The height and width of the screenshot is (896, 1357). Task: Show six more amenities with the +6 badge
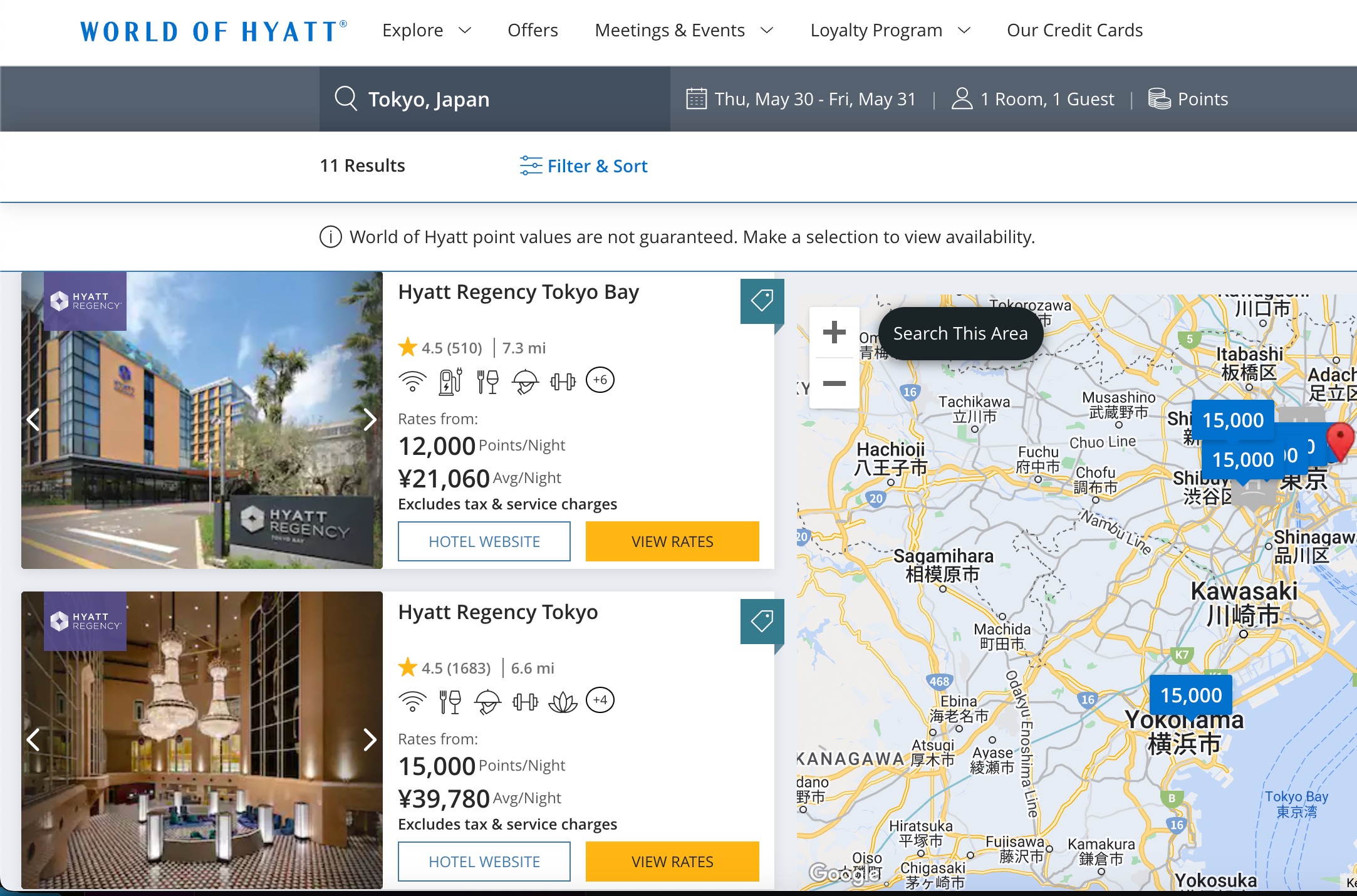pos(600,380)
